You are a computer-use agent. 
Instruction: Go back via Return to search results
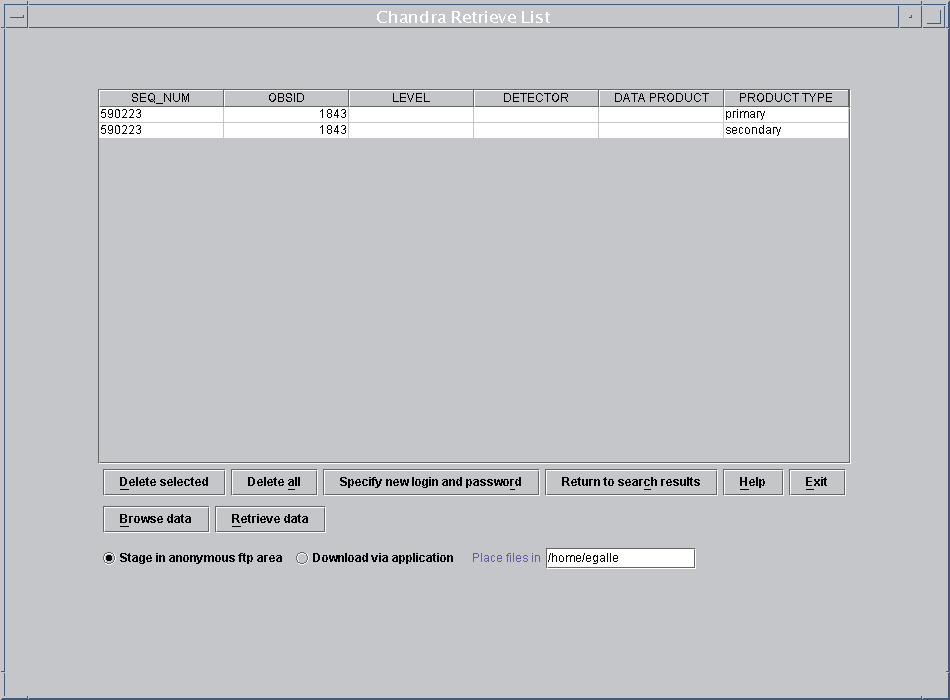point(631,482)
